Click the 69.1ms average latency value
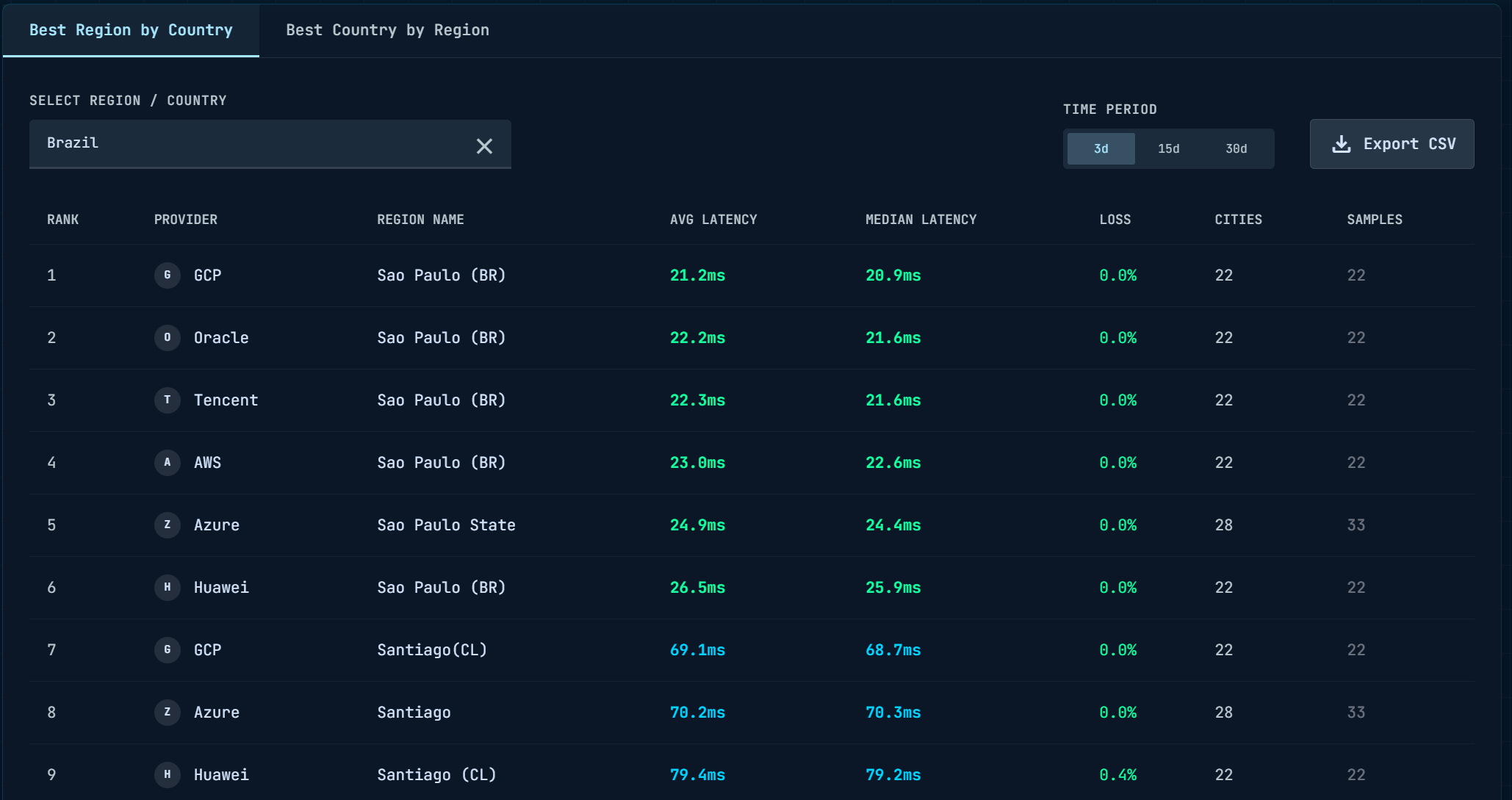 [x=697, y=650]
